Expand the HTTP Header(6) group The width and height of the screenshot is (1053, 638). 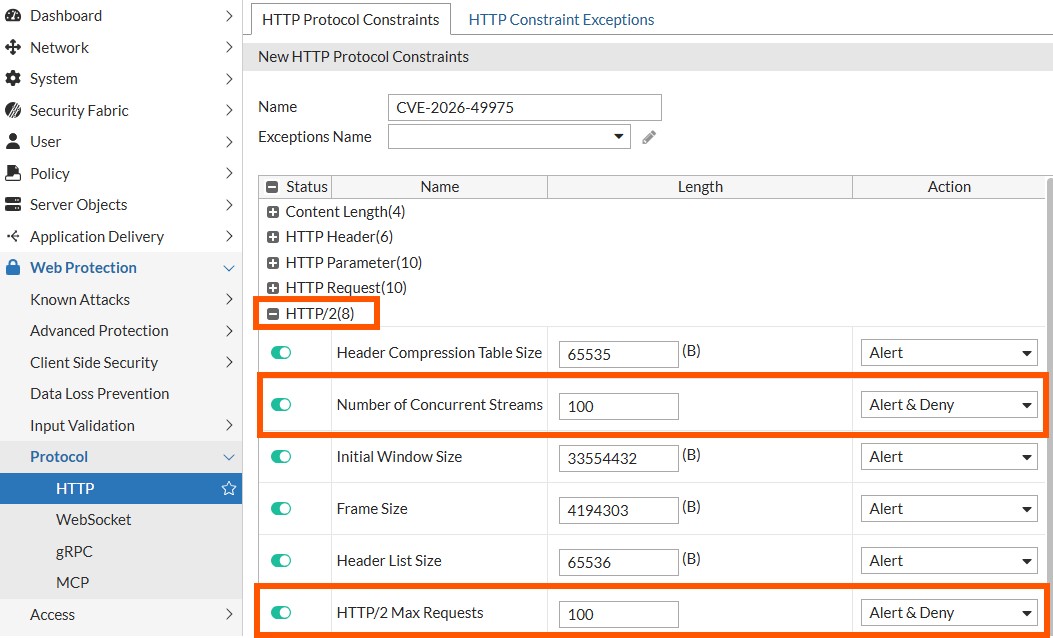(273, 237)
